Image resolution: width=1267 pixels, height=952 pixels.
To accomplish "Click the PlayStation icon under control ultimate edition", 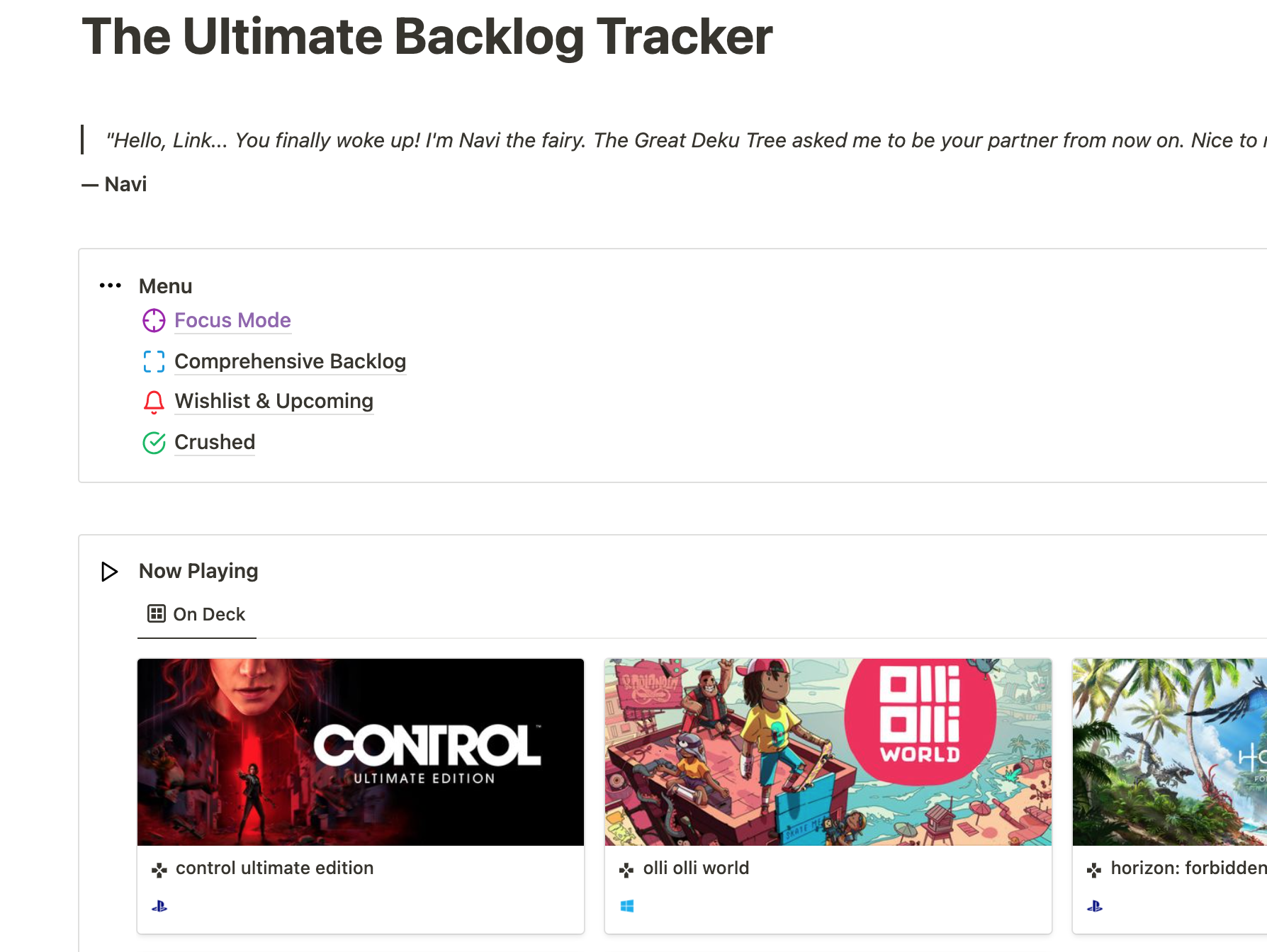I will pos(161,906).
